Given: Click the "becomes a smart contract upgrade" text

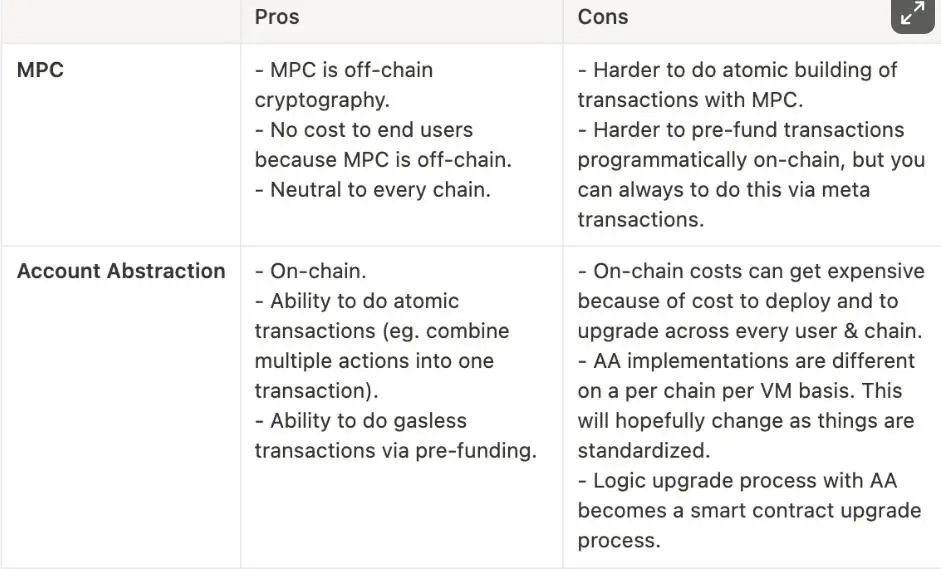Looking at the screenshot, I should [x=749, y=510].
